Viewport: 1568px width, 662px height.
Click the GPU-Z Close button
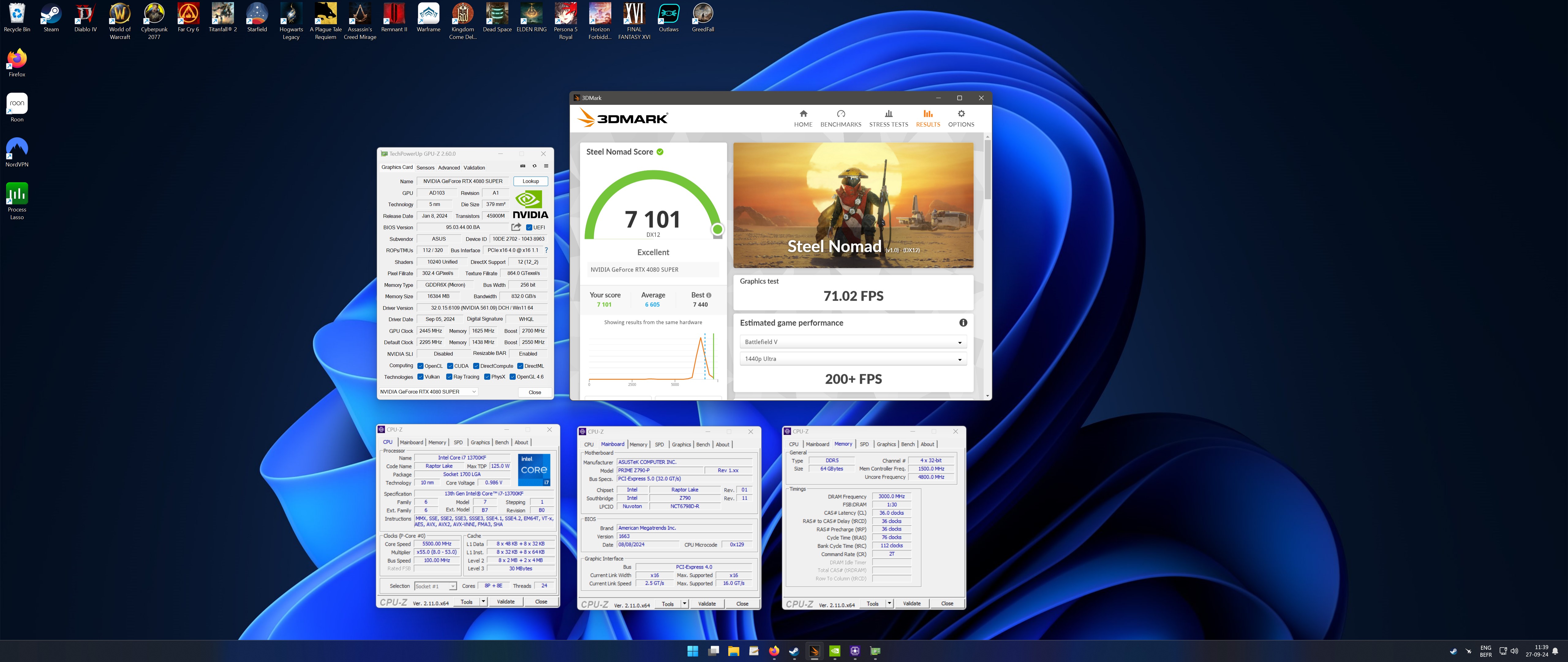[x=534, y=392]
